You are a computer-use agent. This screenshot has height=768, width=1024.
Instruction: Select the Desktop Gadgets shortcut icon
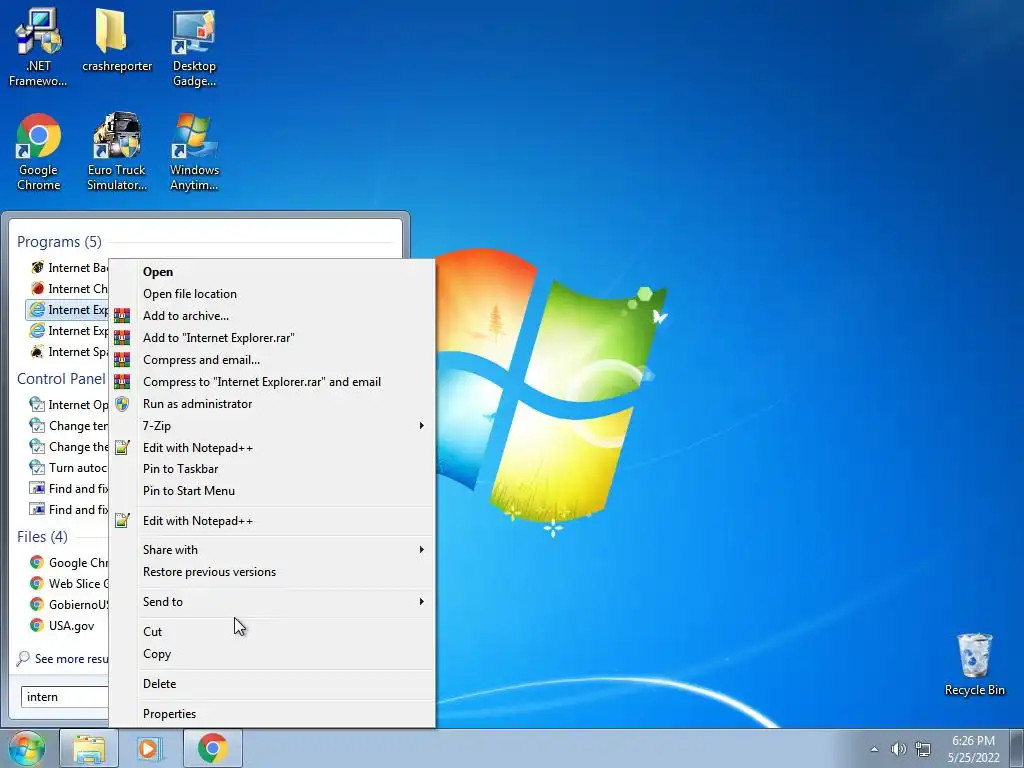[x=194, y=47]
